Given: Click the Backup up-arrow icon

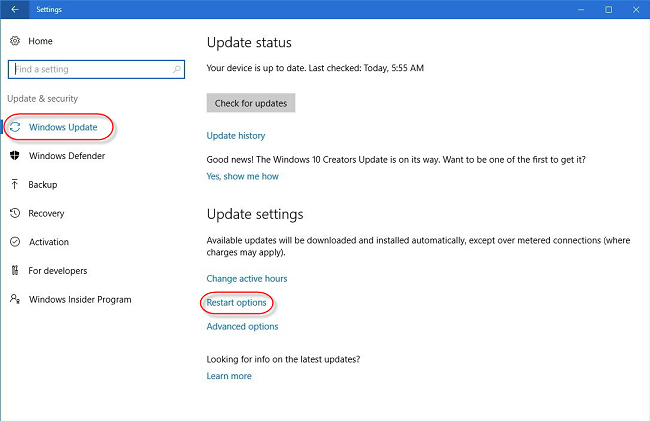Looking at the screenshot, I should (15, 184).
